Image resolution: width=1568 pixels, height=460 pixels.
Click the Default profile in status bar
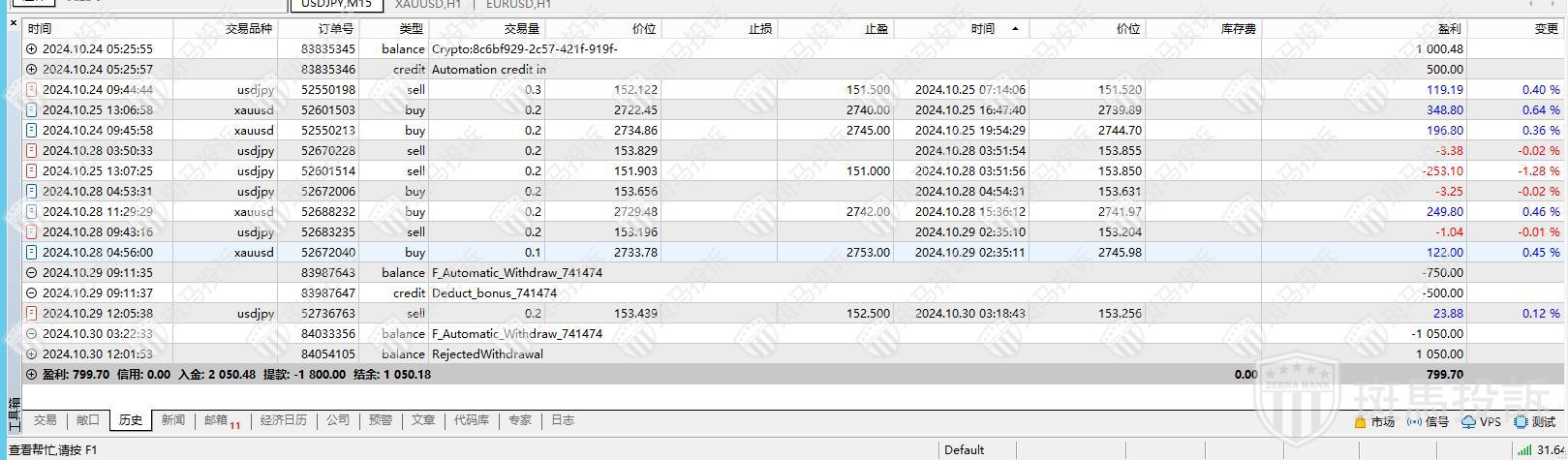point(964,450)
